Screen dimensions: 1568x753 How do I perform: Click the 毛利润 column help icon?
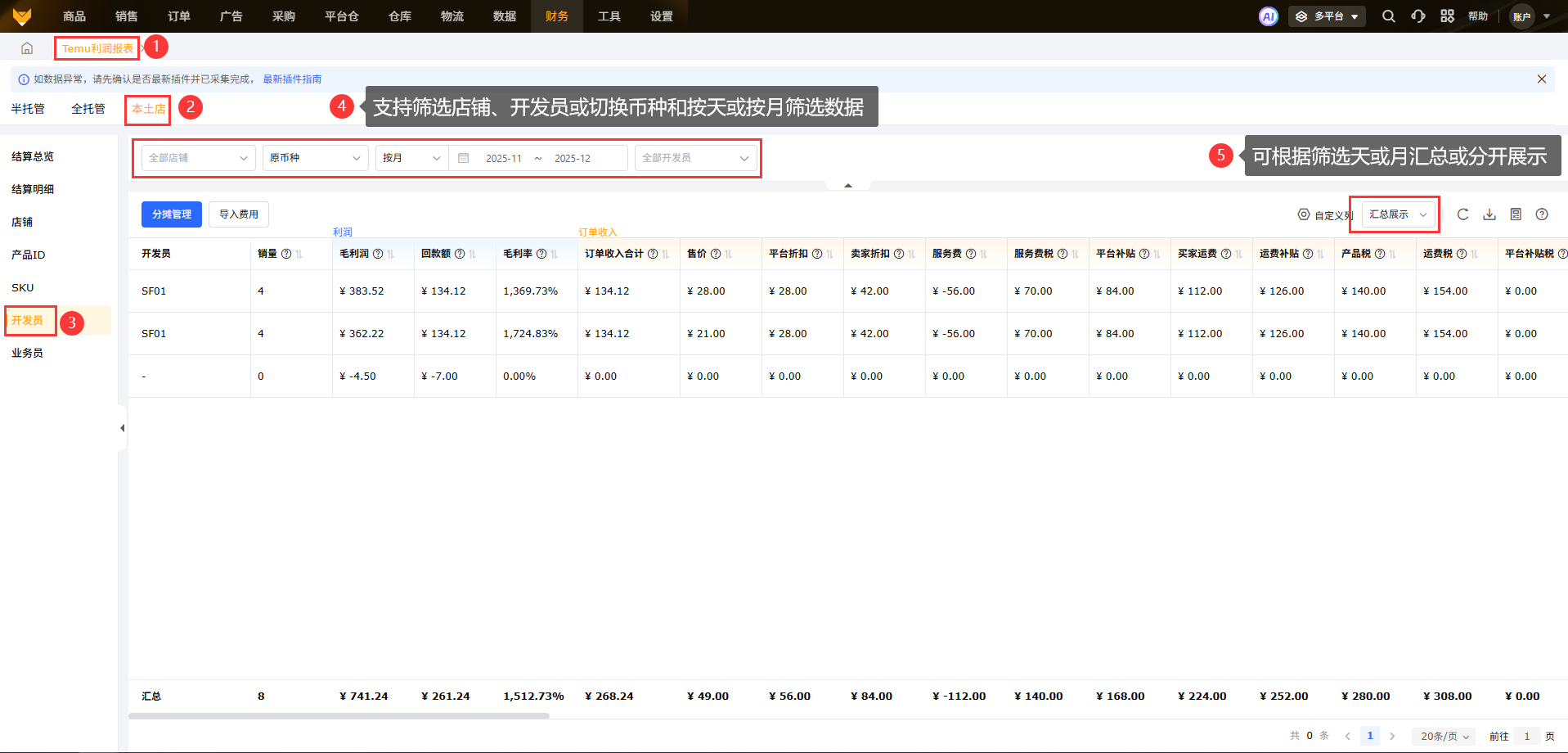pyautogui.click(x=378, y=254)
